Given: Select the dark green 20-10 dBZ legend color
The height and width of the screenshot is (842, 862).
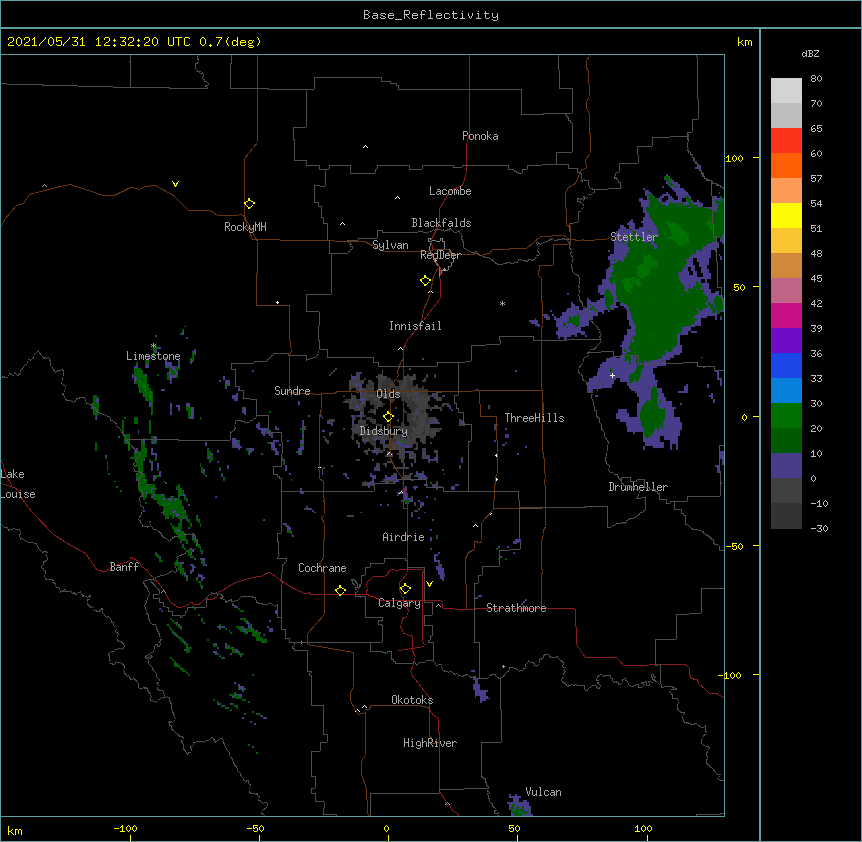Looking at the screenshot, I should pos(786,440).
